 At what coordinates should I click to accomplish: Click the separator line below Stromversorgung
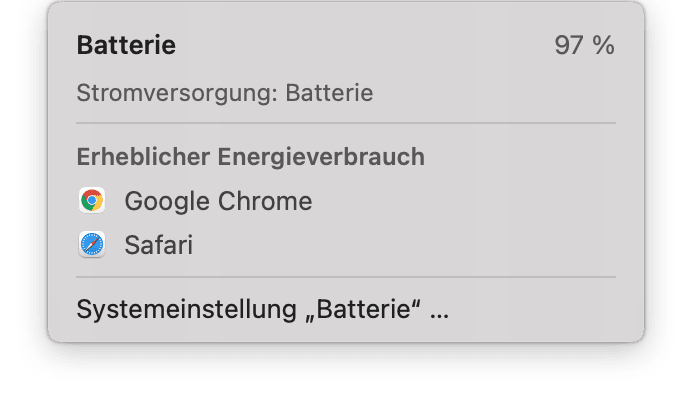tap(346, 123)
